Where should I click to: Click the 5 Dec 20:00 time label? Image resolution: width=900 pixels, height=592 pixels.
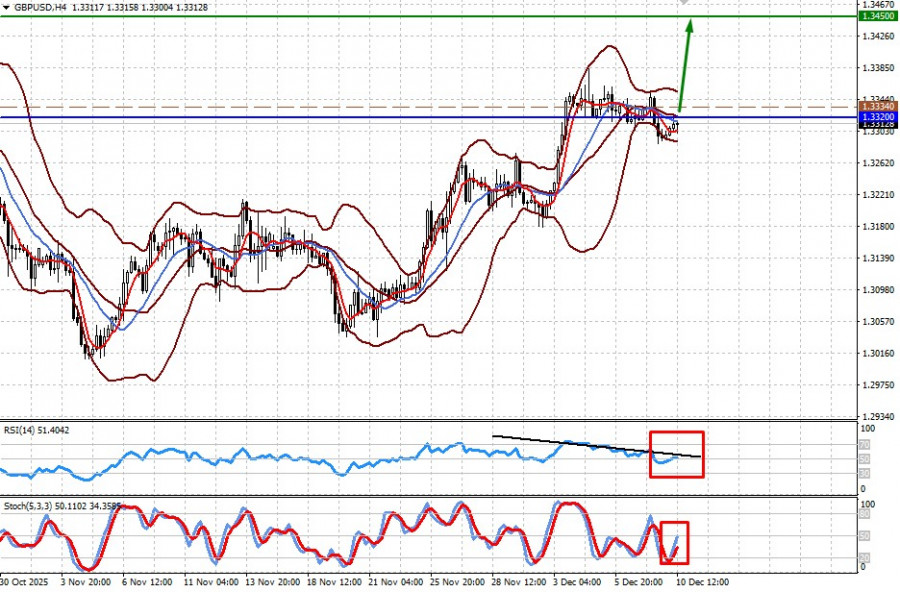click(x=640, y=582)
